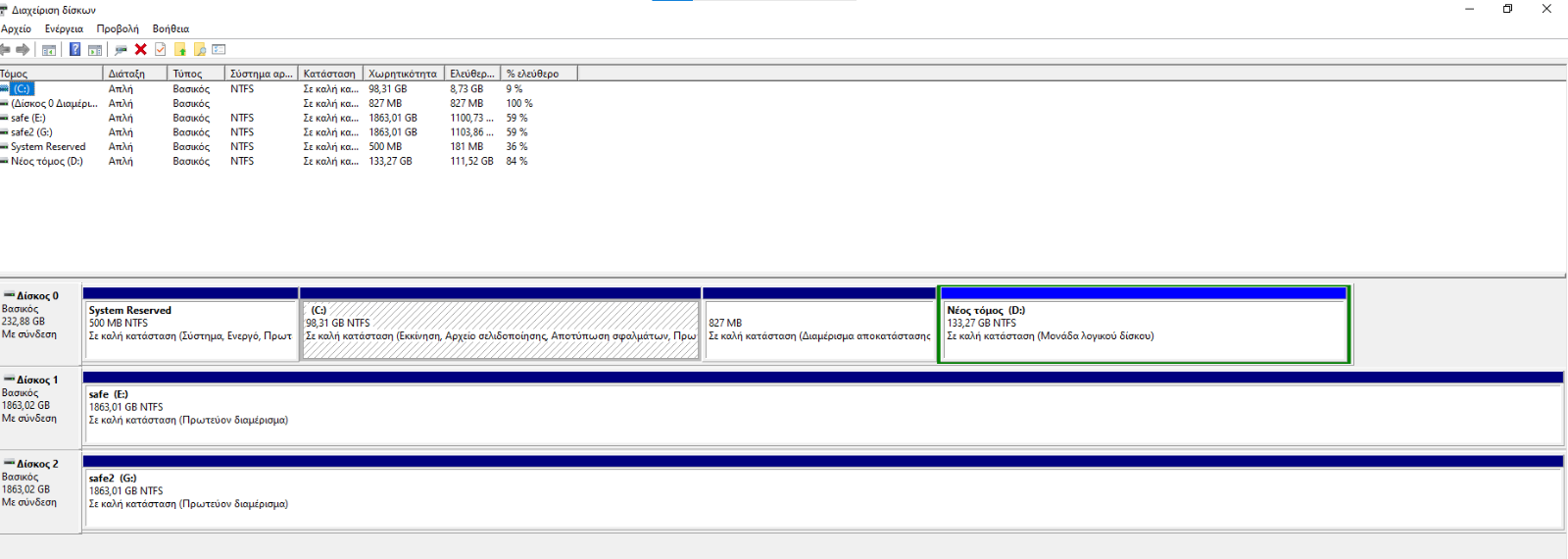Click the 100 % free cell

point(519,103)
